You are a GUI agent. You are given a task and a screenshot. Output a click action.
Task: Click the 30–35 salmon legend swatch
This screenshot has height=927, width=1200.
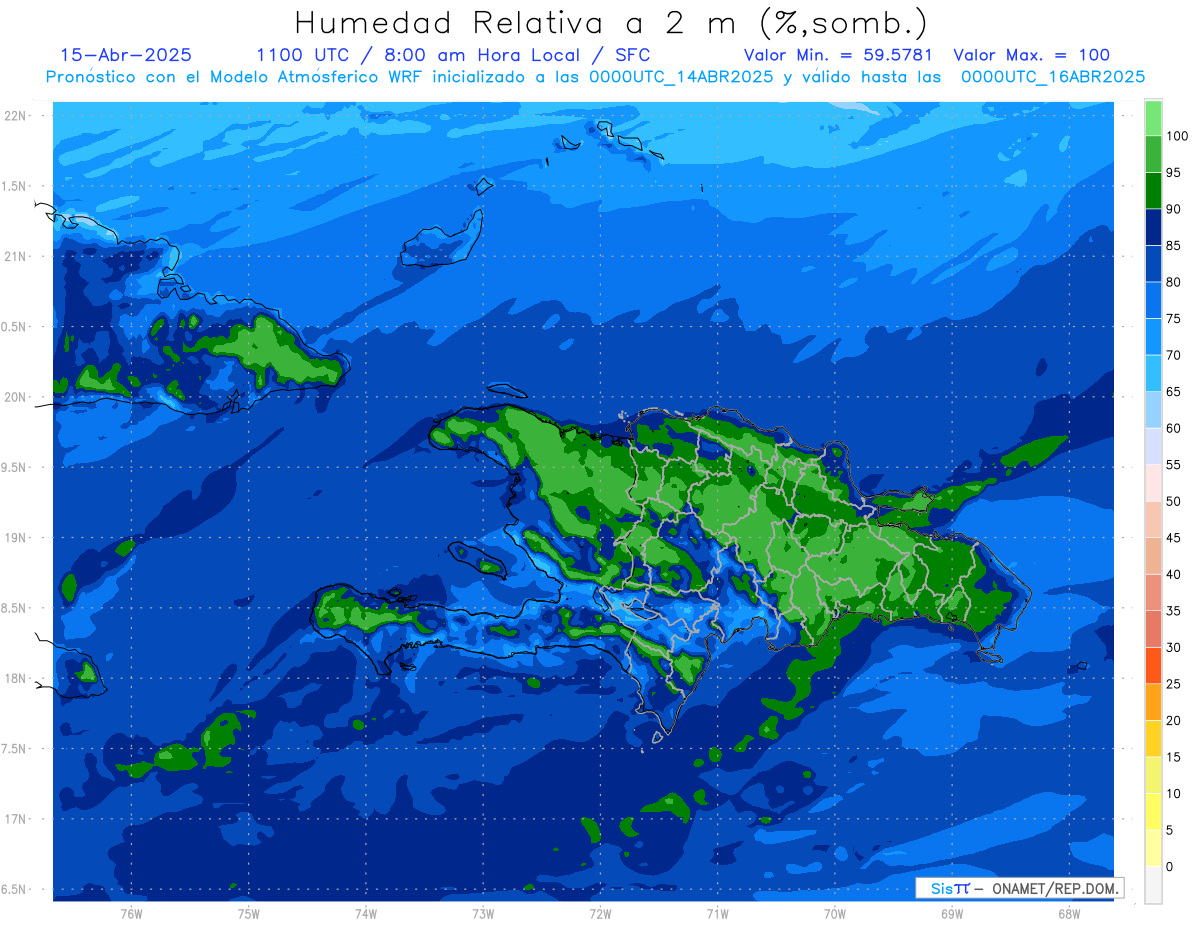1153,629
